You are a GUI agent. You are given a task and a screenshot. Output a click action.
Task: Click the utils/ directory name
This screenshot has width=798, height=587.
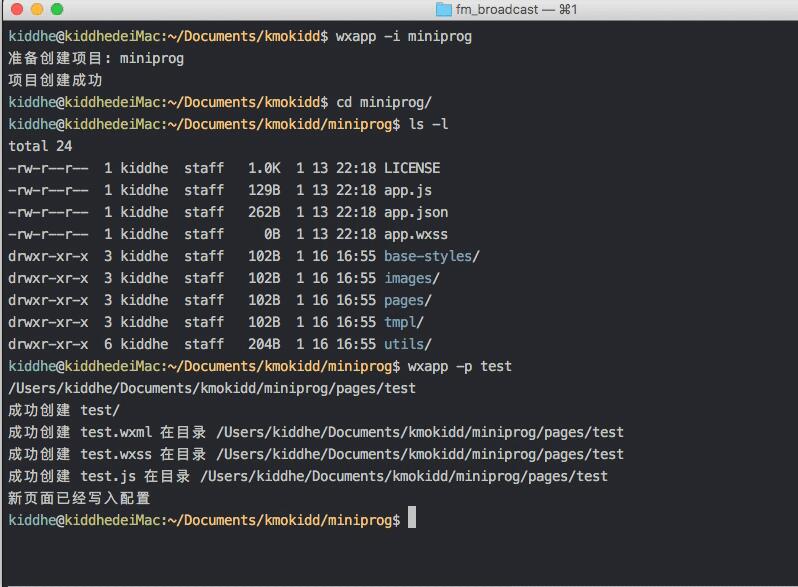pos(407,344)
